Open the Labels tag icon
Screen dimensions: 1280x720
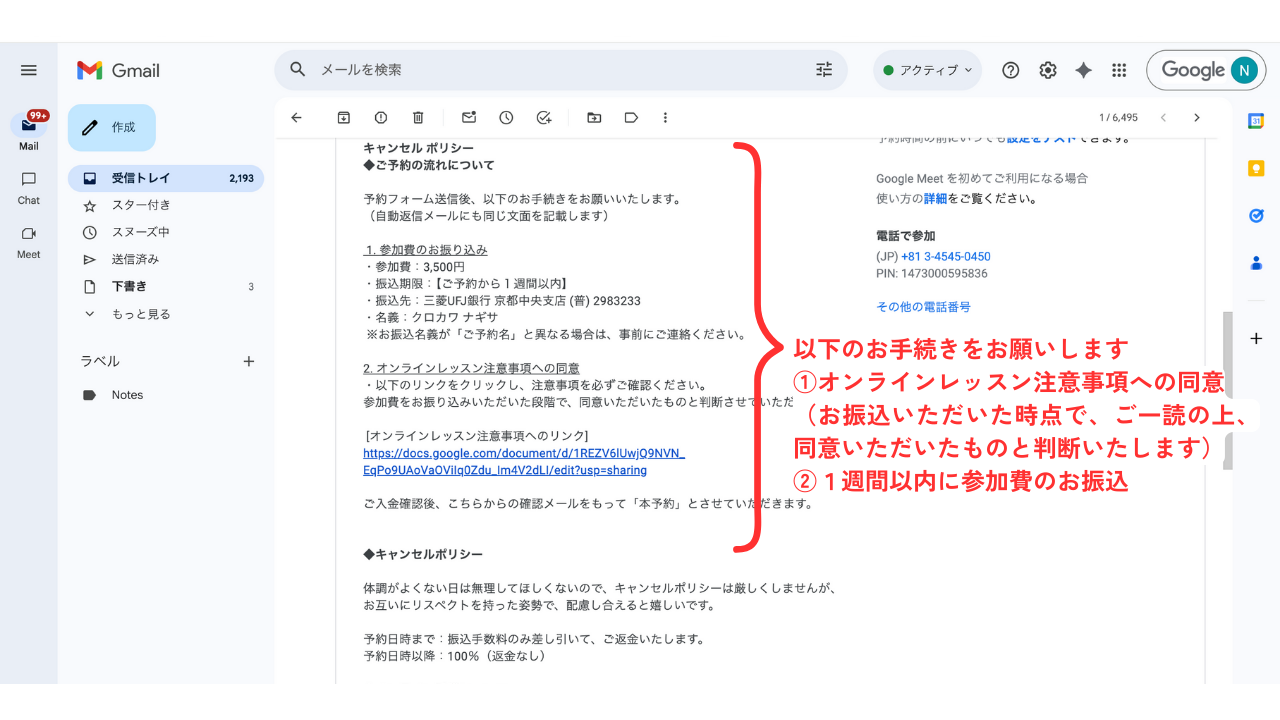pos(631,118)
